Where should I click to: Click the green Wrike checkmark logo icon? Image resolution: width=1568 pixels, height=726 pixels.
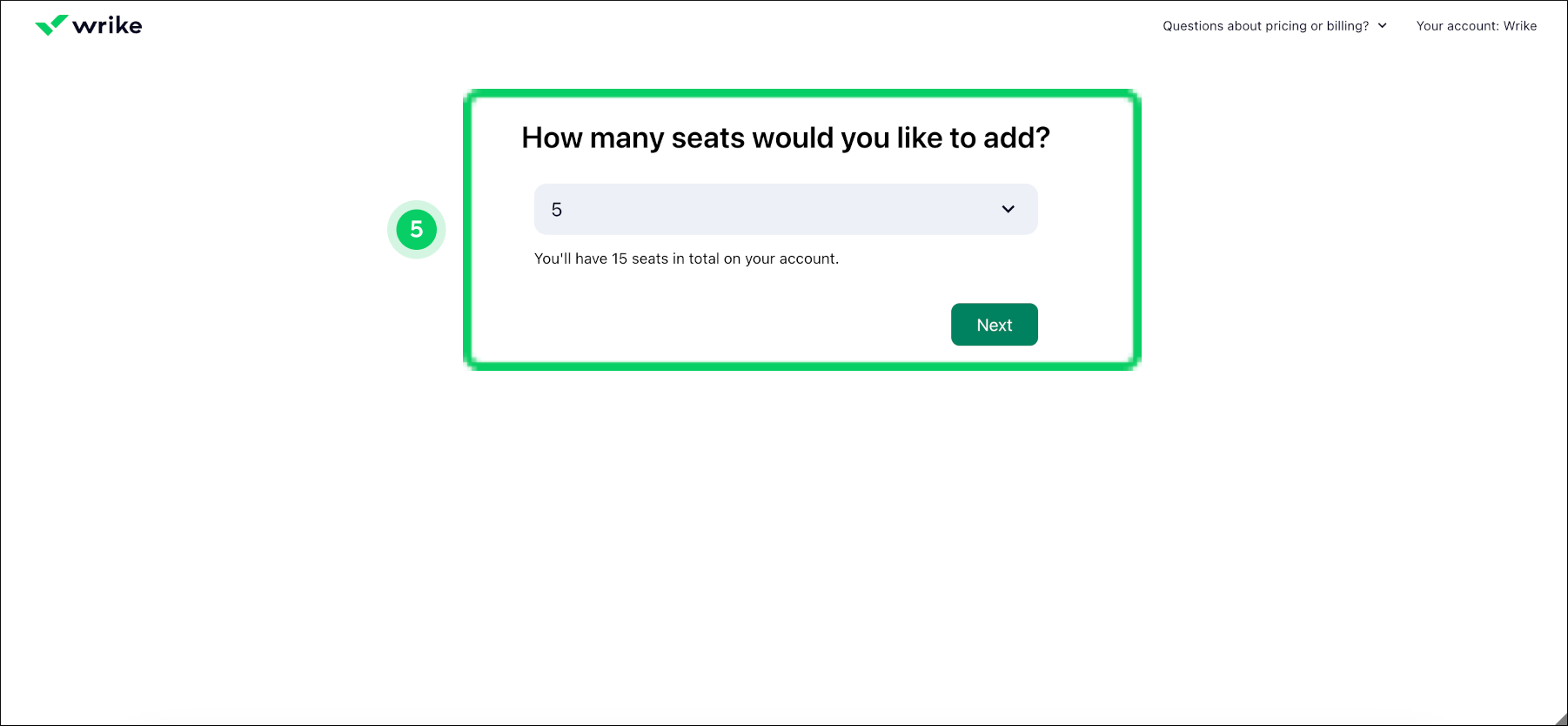(x=51, y=24)
